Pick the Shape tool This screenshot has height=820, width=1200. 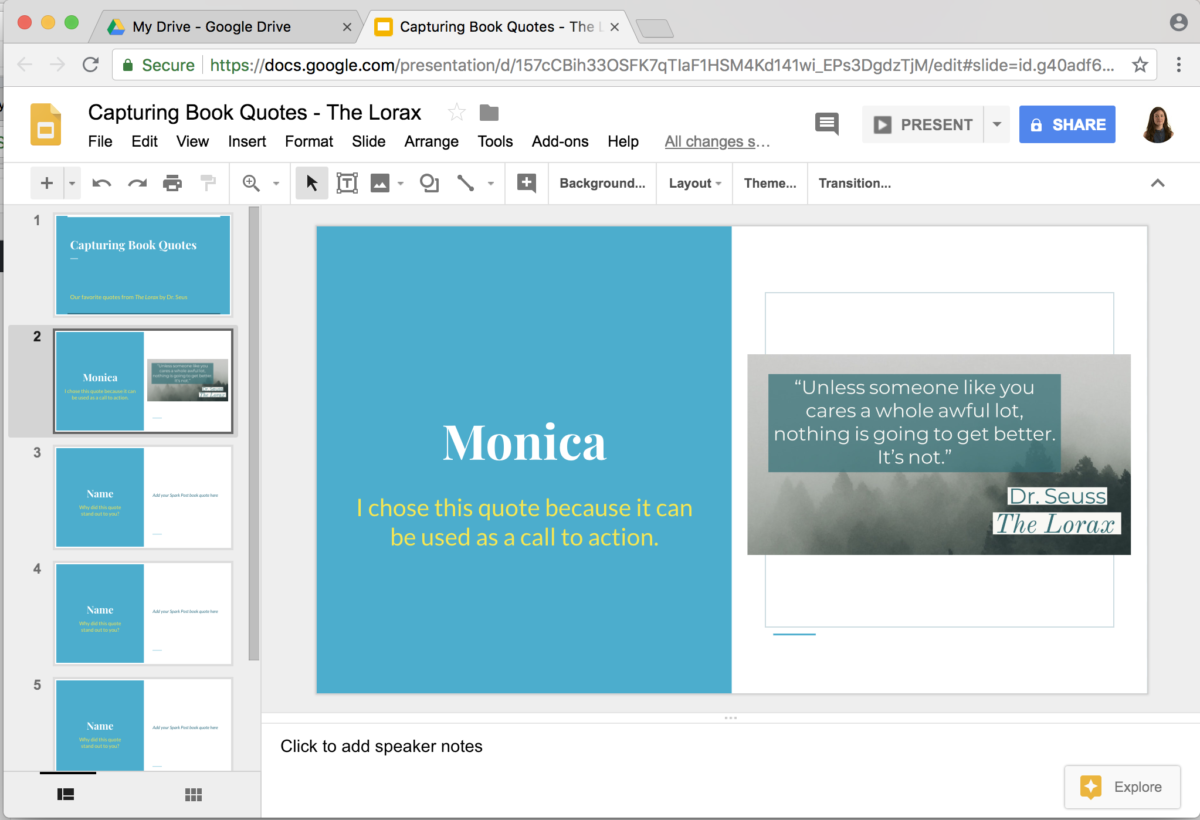[x=429, y=183]
